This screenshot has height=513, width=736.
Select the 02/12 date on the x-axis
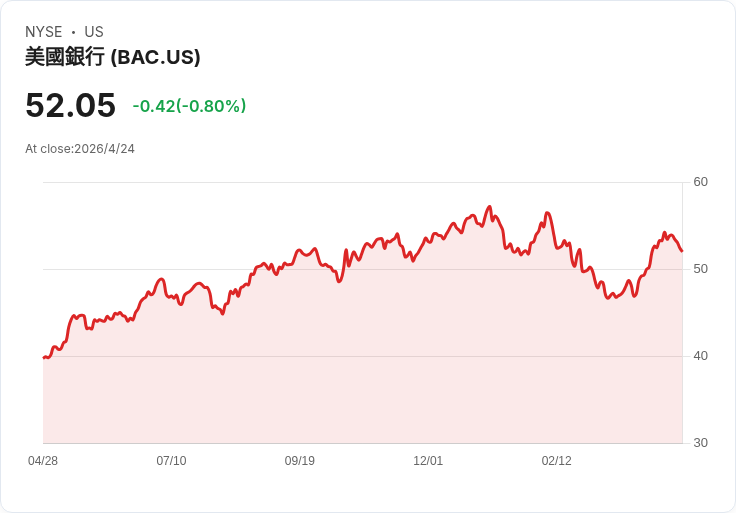(x=556, y=461)
